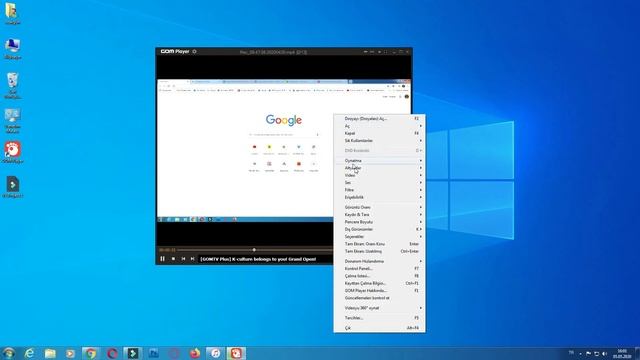Open 'Dış Görünümler' submenu

click(380, 229)
